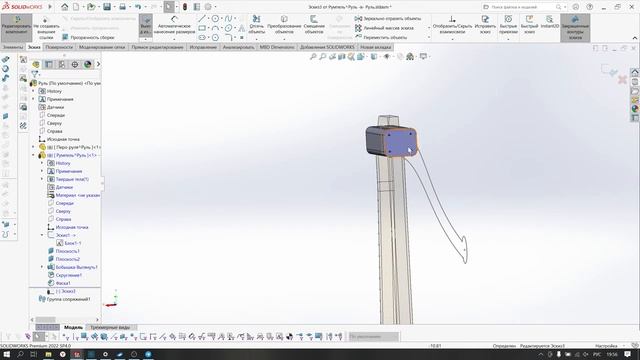Screen dimensions: 640x360
Task: Open the Options gear icon
Action: (208, 7)
